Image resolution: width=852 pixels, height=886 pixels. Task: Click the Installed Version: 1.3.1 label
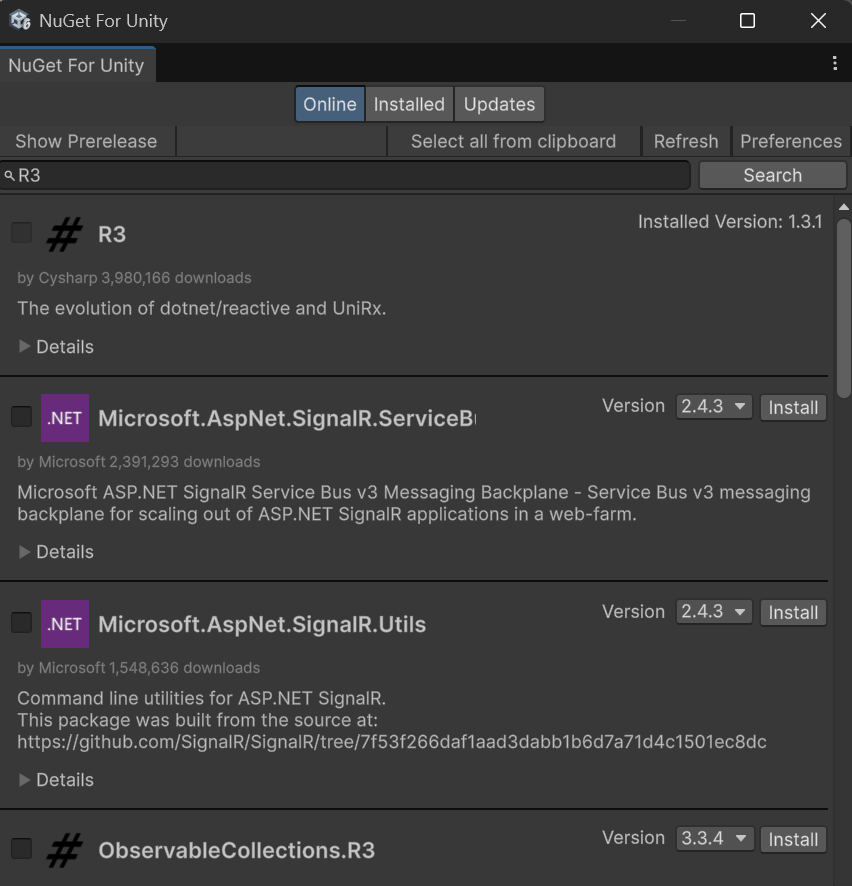click(730, 222)
